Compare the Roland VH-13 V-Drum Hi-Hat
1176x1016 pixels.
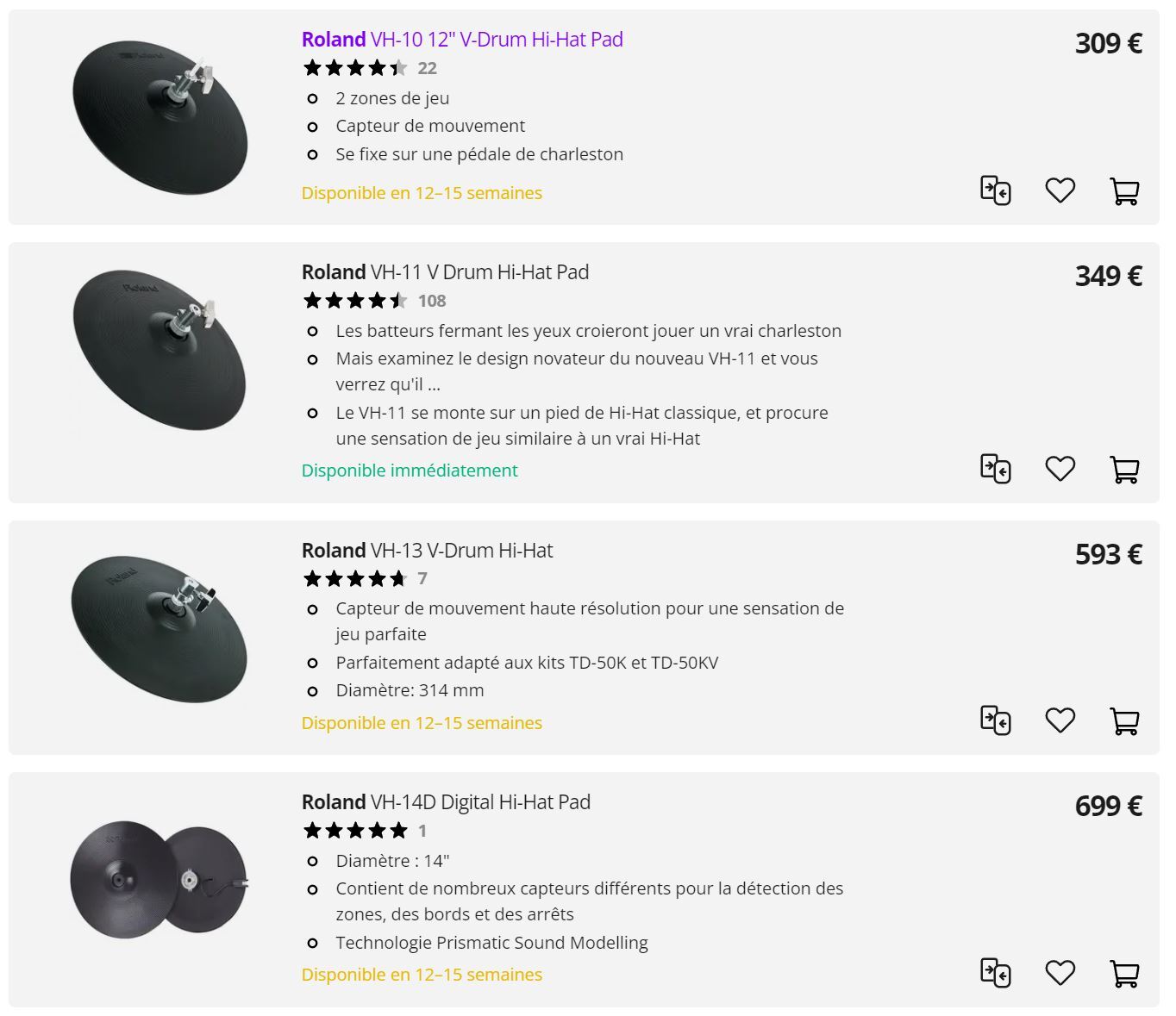[x=996, y=720]
